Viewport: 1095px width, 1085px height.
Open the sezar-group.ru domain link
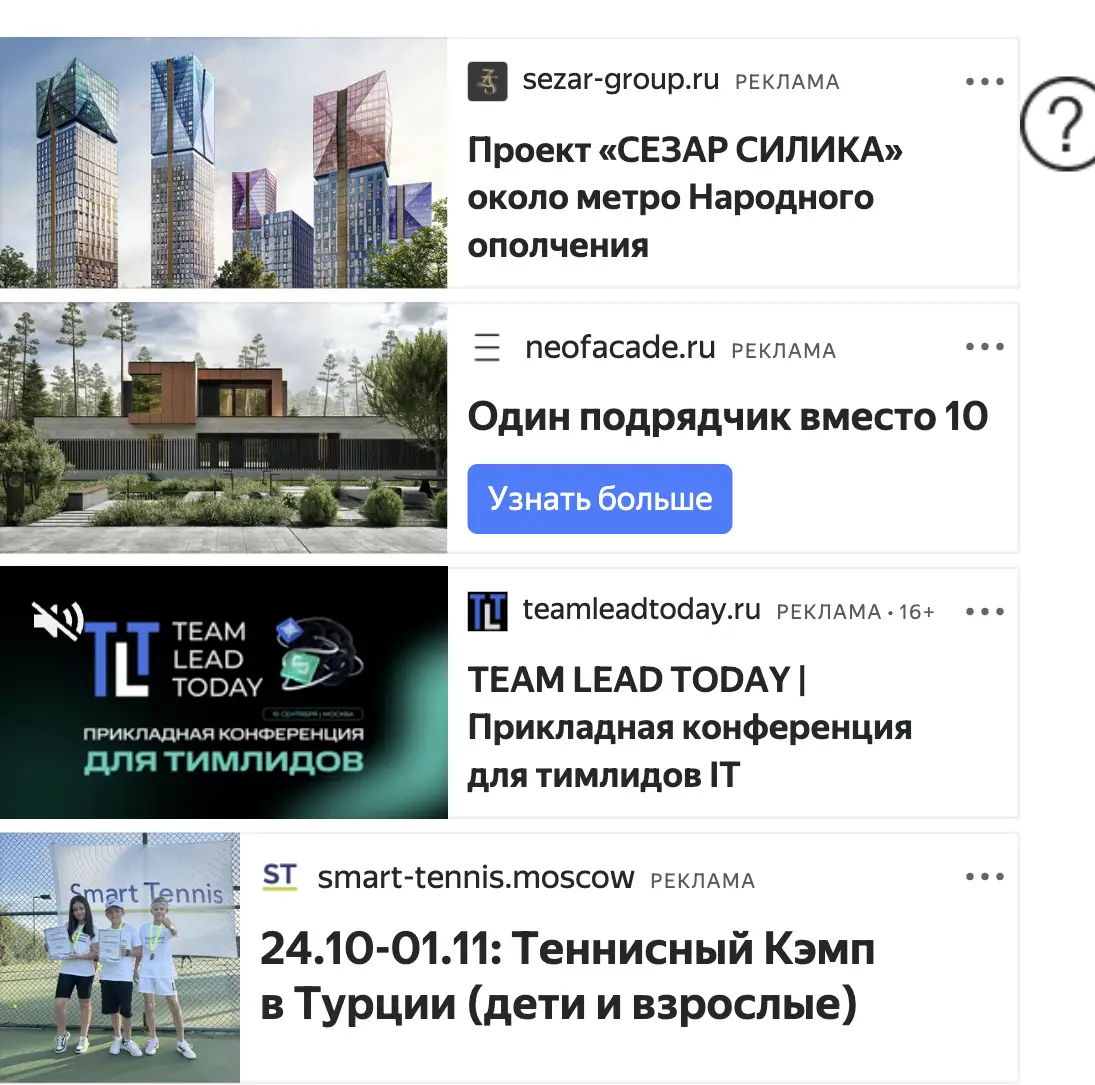[x=621, y=80]
